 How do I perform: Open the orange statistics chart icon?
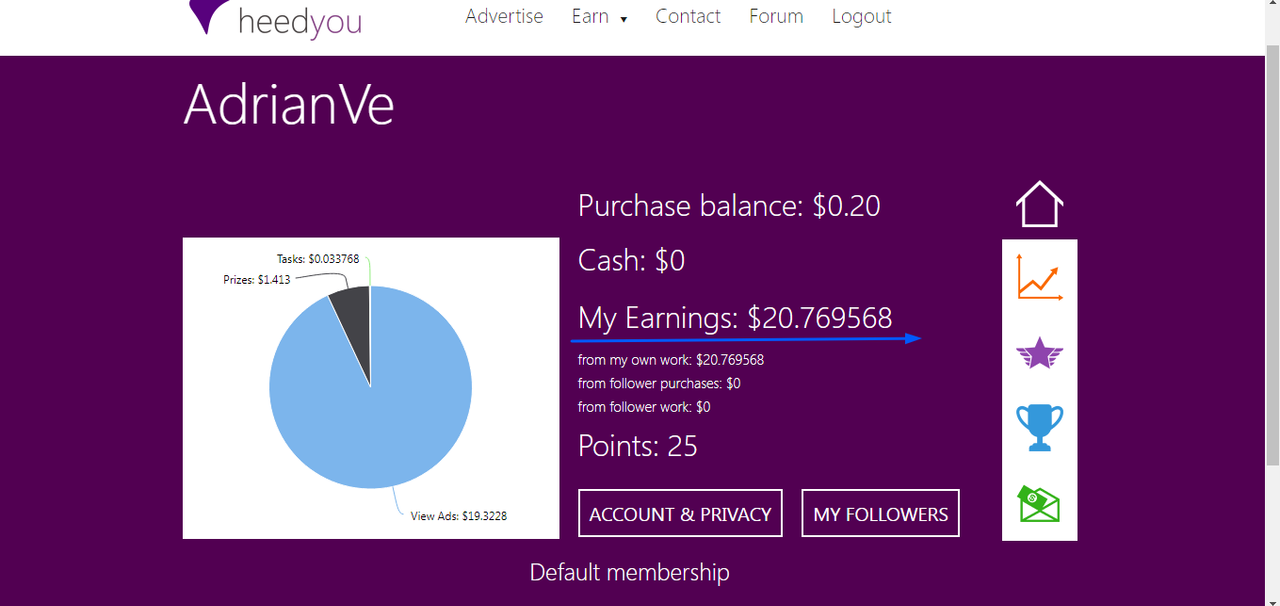pyautogui.click(x=1039, y=277)
